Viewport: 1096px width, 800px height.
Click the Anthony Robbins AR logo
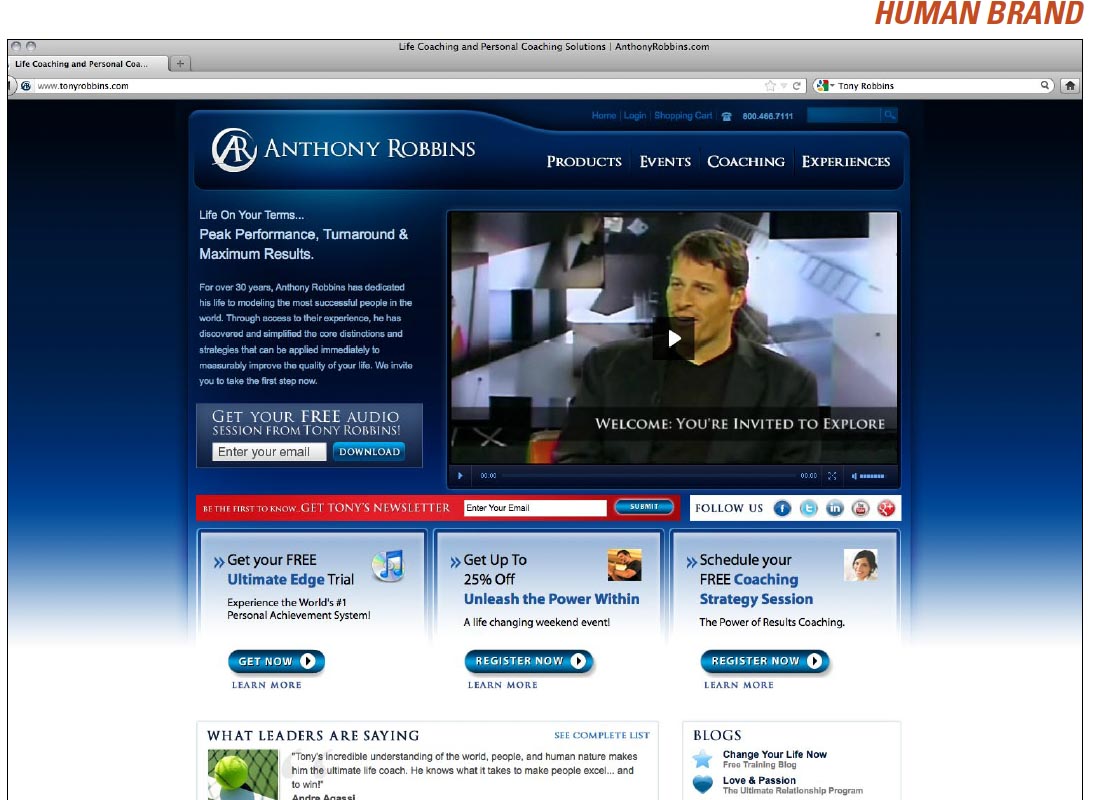234,150
